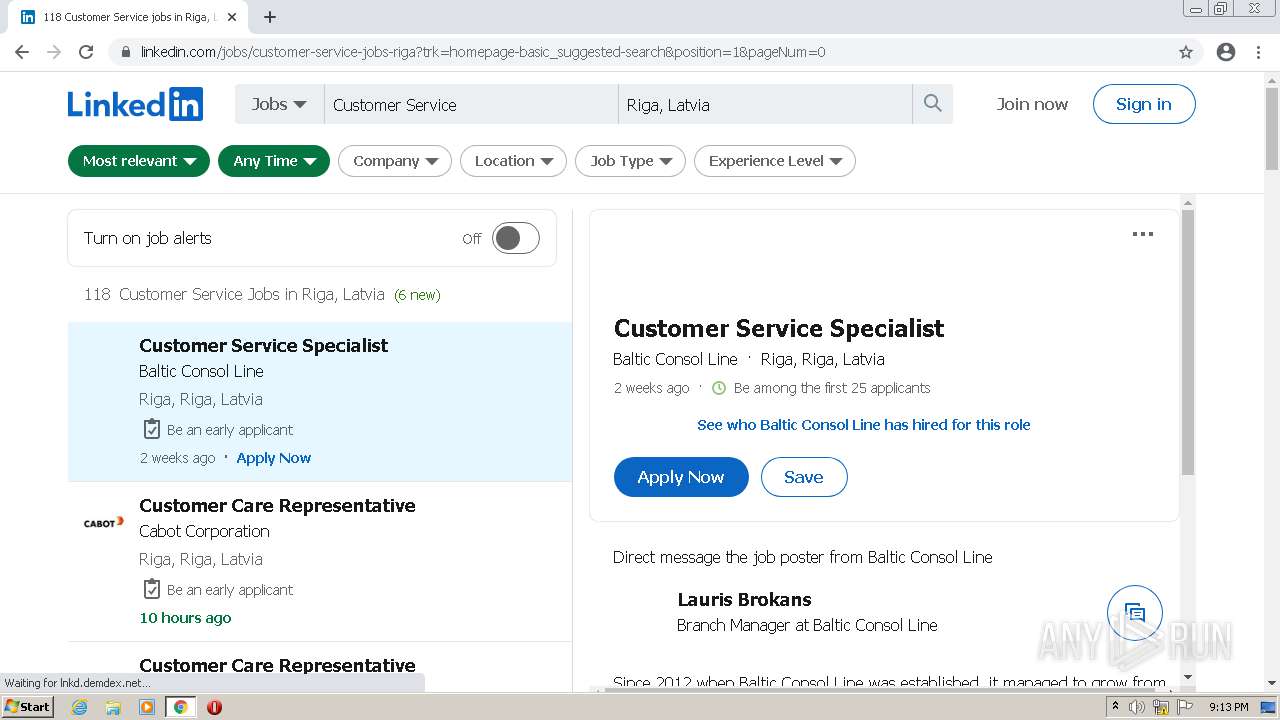
Task: Open the floating chat message icon
Action: 1134,612
